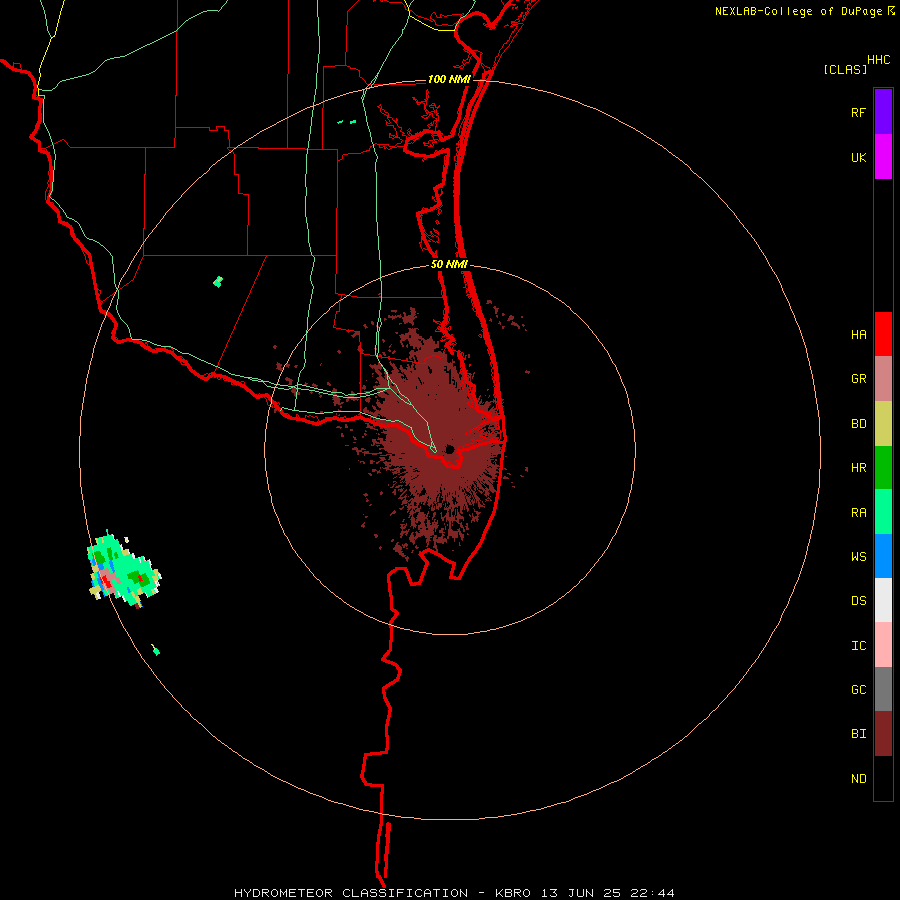Image resolution: width=900 pixels, height=900 pixels.
Task: Click the BD legend label
Action: click(858, 424)
